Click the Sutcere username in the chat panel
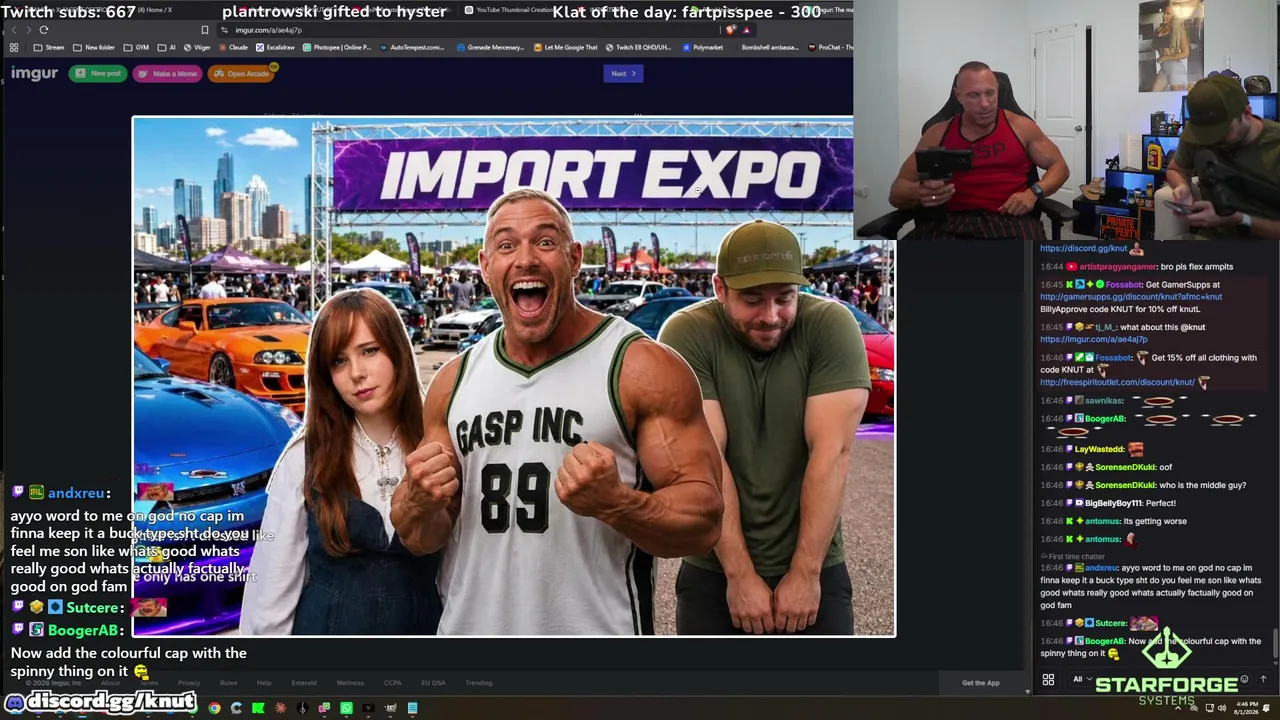Viewport: 1280px width, 720px height. [x=1111, y=623]
